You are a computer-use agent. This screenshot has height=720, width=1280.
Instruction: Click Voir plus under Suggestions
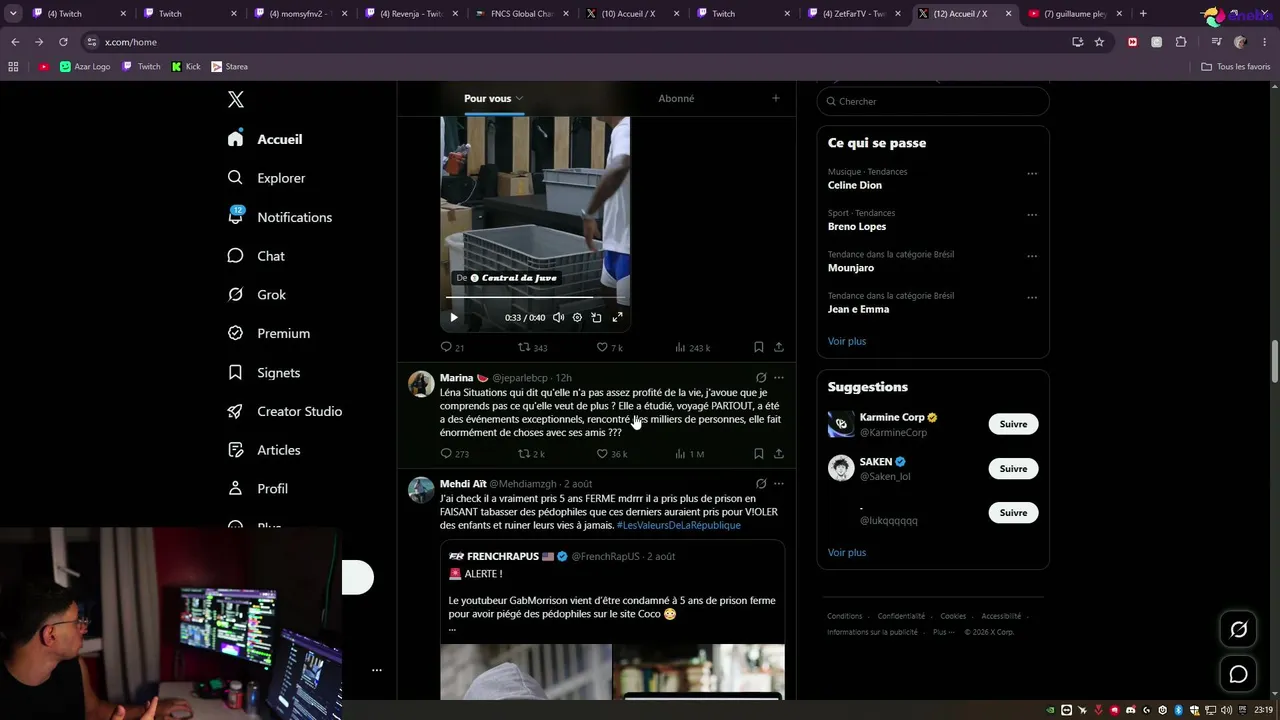coord(847,552)
